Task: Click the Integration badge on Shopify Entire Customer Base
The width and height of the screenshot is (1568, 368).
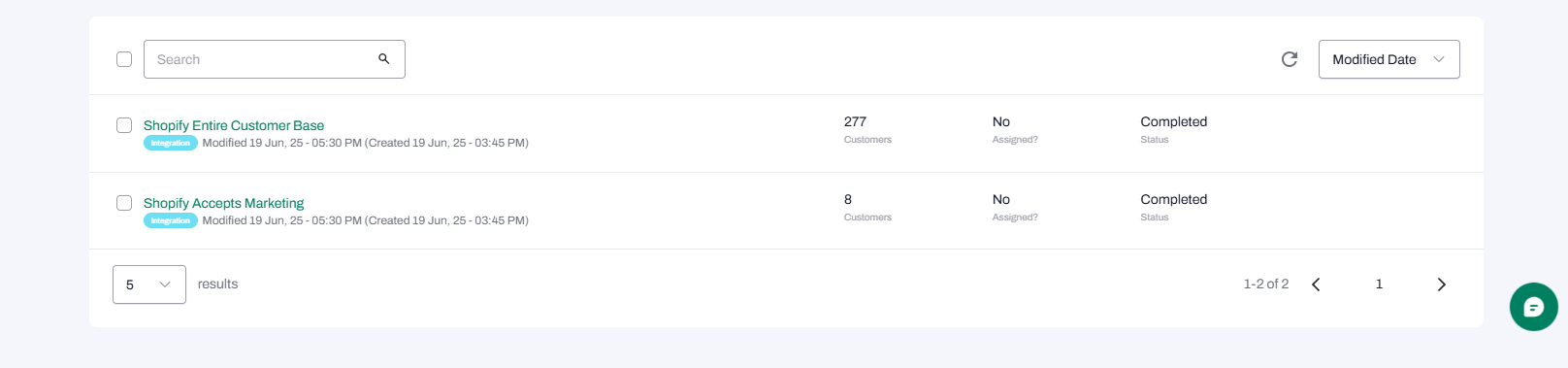Action: point(171,143)
